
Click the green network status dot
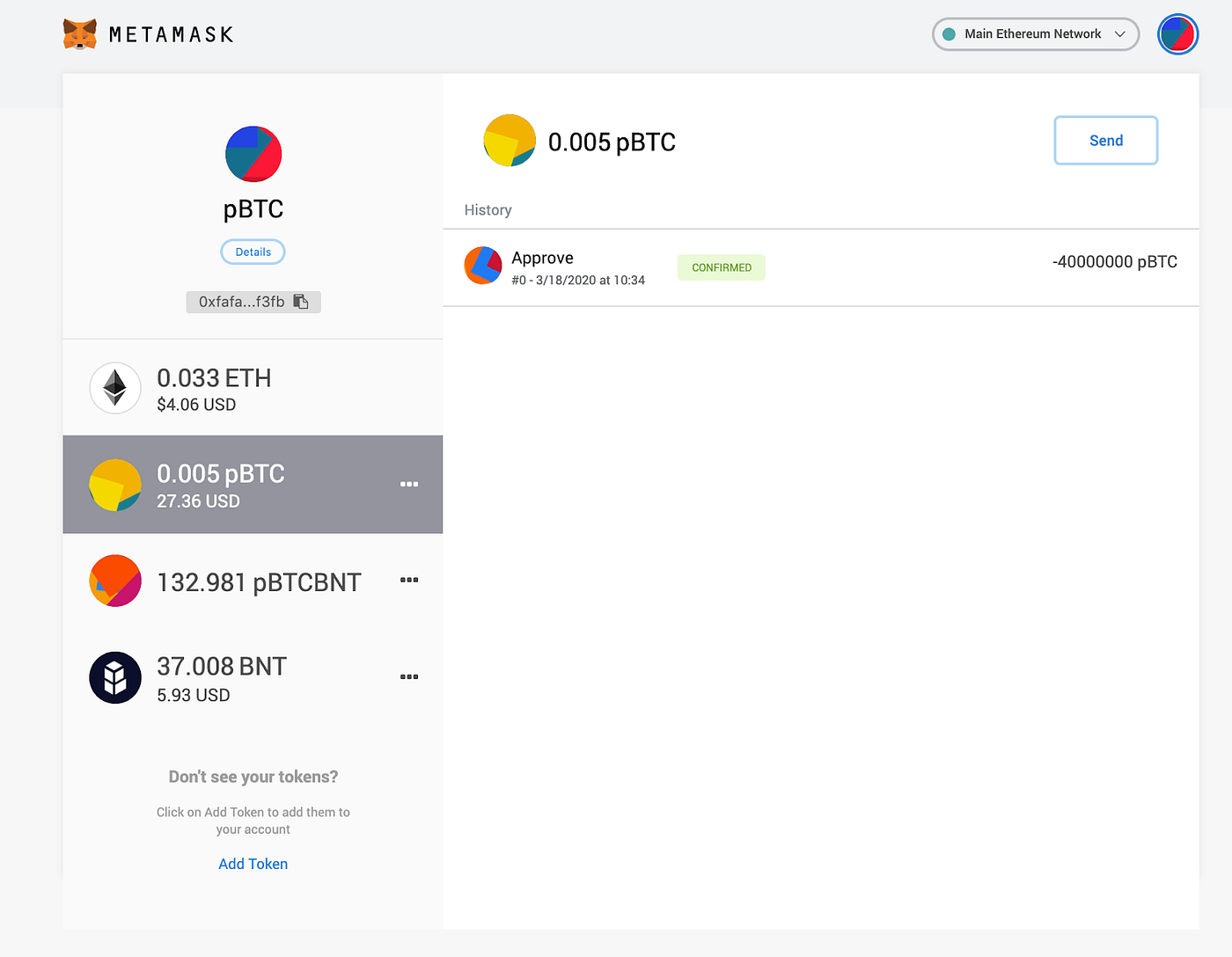click(949, 34)
